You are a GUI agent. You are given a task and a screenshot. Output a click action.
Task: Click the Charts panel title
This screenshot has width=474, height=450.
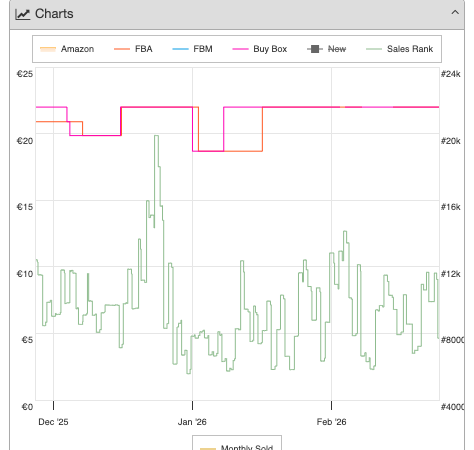54,14
